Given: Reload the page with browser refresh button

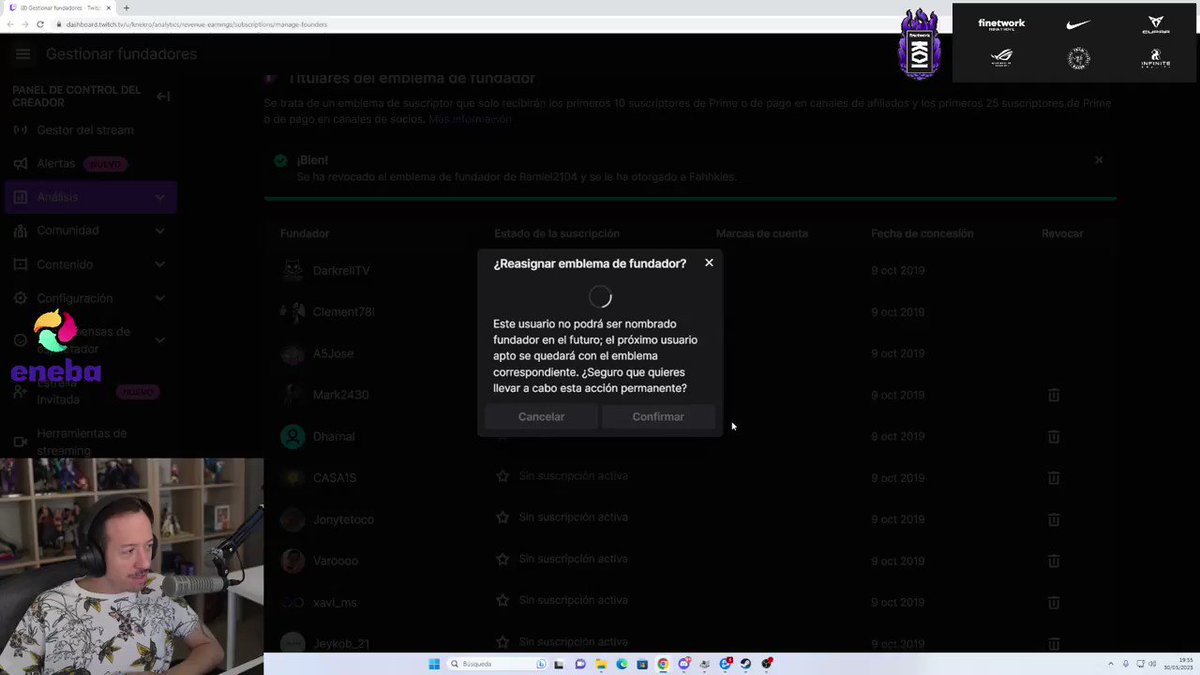Looking at the screenshot, I should [x=38, y=24].
